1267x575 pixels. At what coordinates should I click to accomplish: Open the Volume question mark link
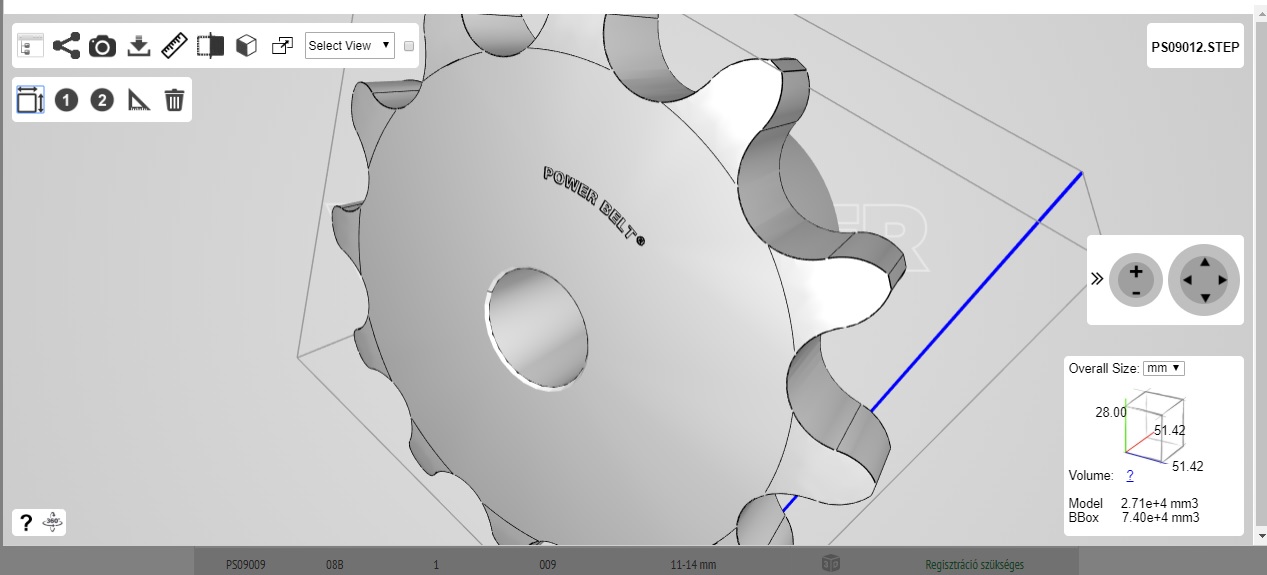coord(1130,476)
